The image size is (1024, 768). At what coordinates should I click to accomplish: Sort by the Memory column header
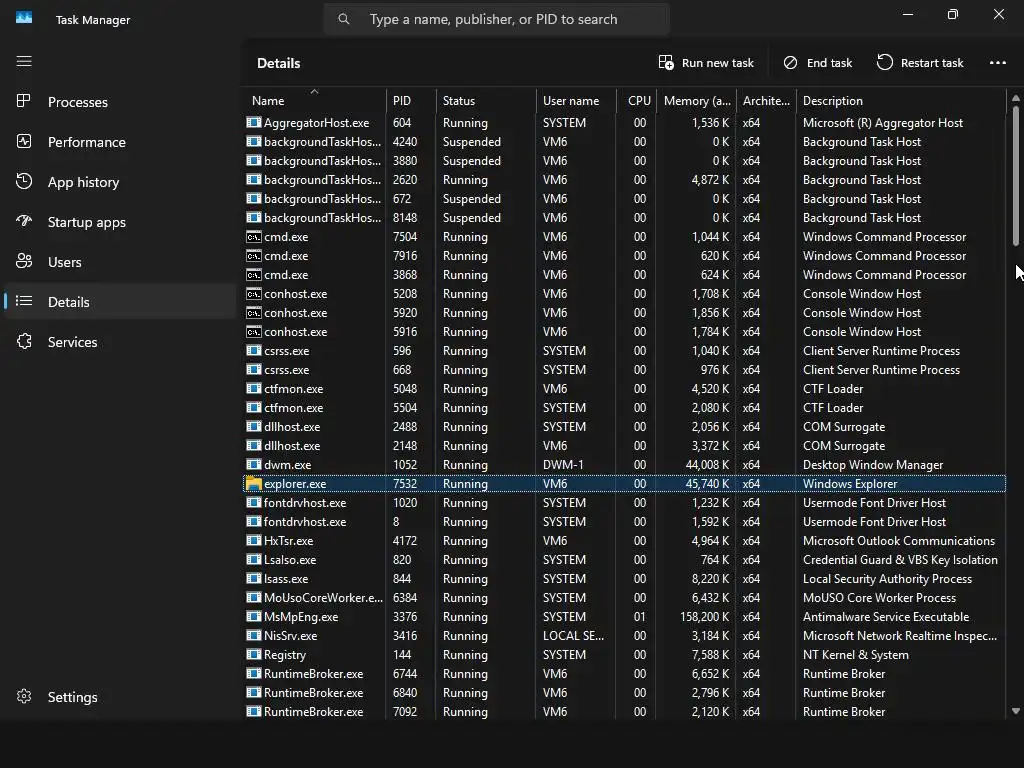click(x=697, y=100)
